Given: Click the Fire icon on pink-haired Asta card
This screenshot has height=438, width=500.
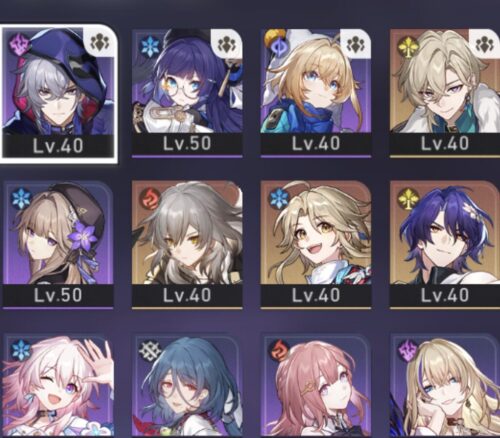Looking at the screenshot, I should (x=278, y=349).
